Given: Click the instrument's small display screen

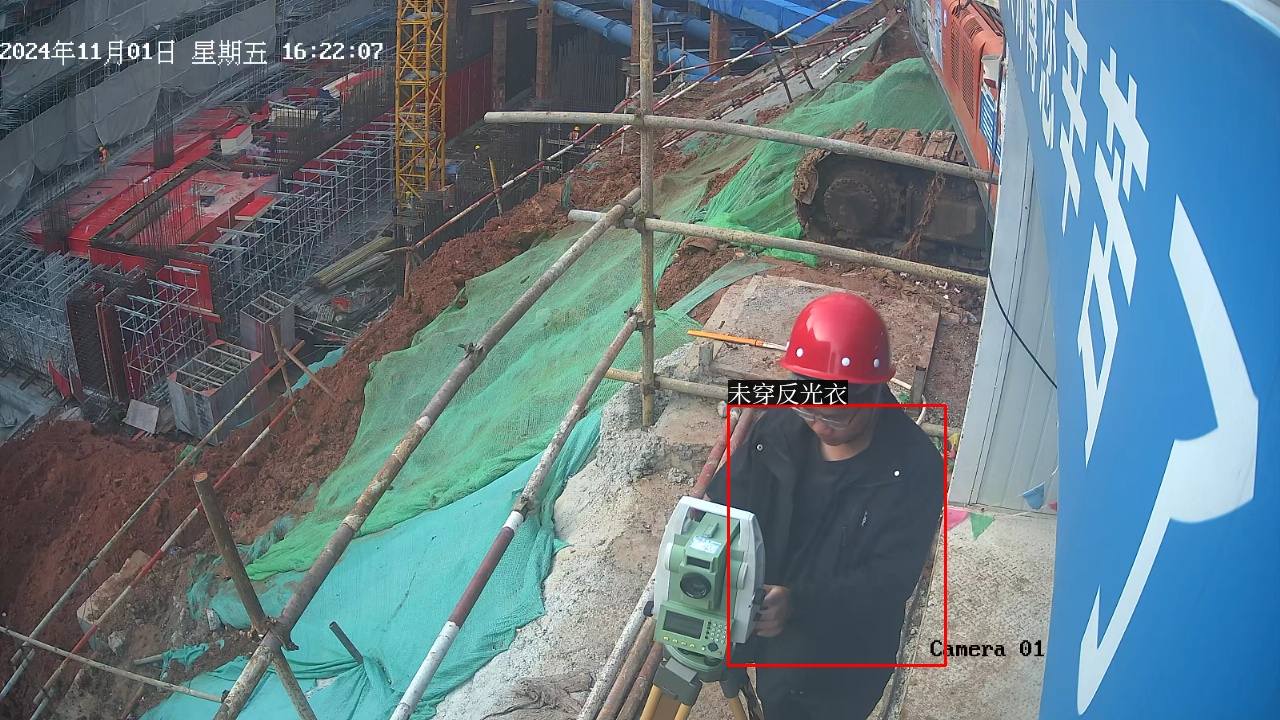Looking at the screenshot, I should [682, 623].
